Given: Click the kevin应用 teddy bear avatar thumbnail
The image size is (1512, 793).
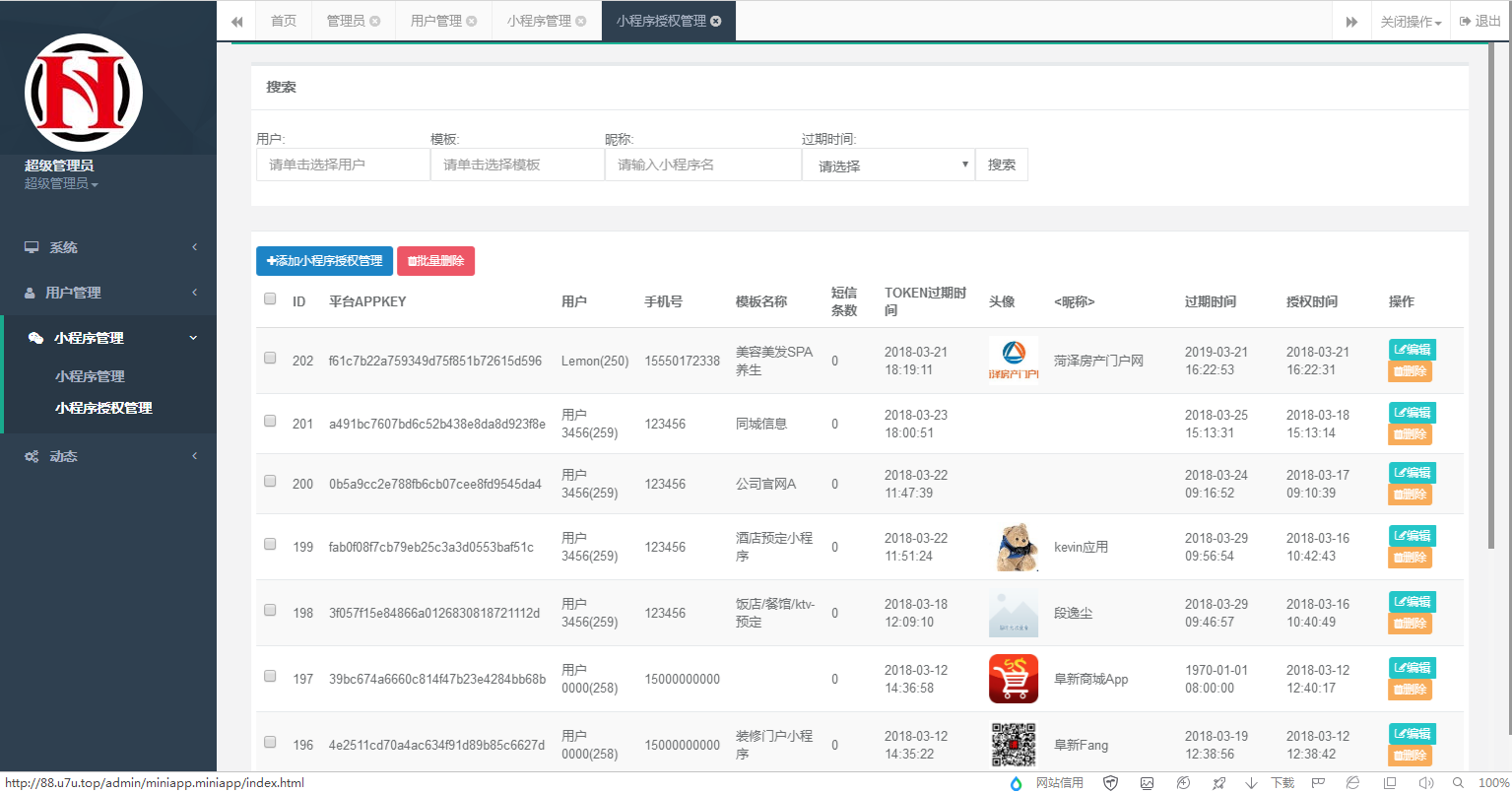Looking at the screenshot, I should pos(1014,546).
